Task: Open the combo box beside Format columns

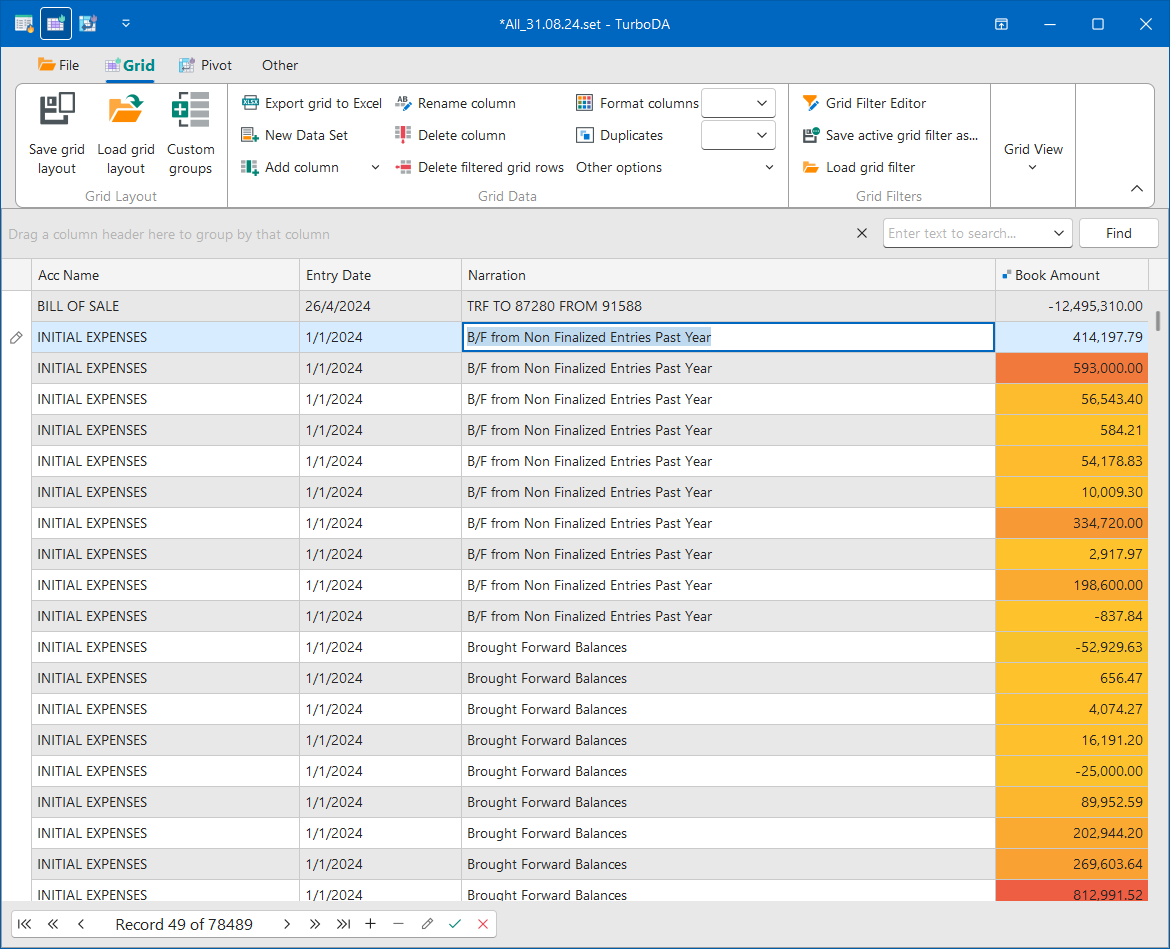Action: coord(738,103)
